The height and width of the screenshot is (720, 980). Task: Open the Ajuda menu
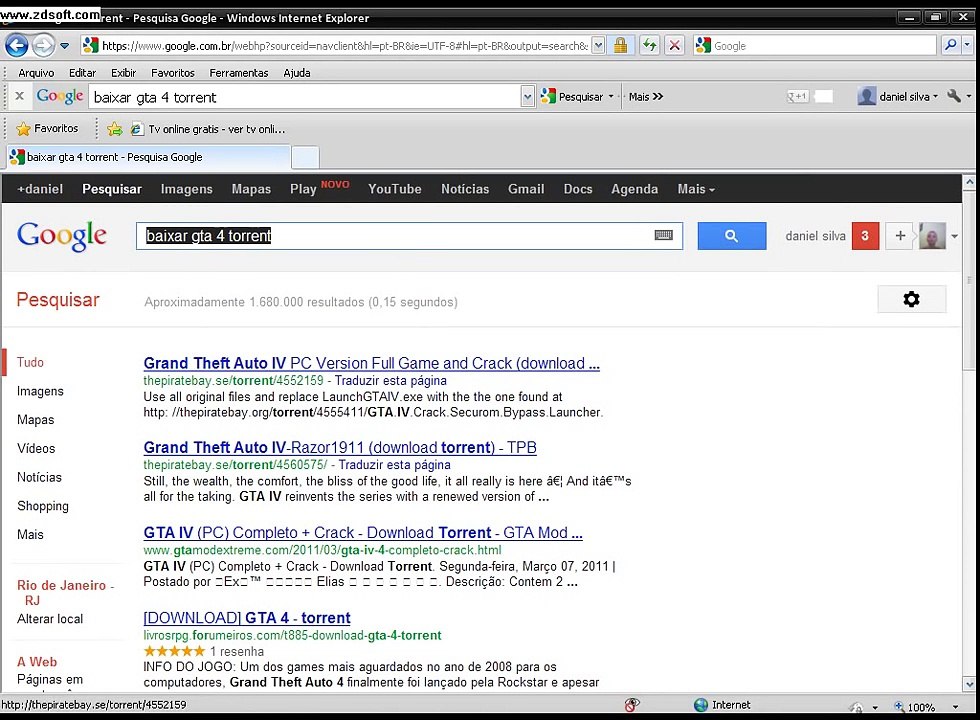coord(297,72)
